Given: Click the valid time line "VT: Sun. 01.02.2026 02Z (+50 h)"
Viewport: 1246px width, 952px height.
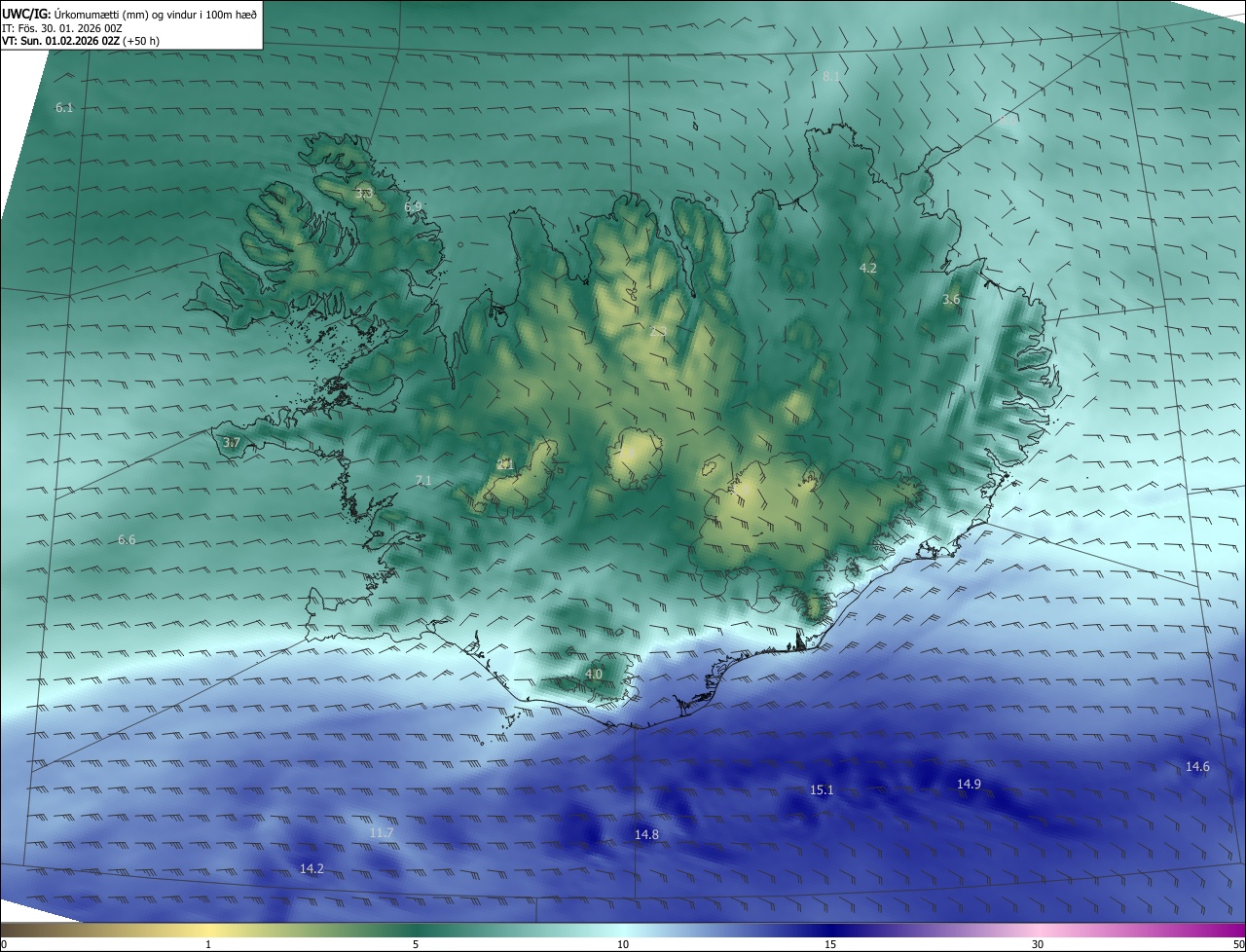Looking at the screenshot, I should (81, 41).
